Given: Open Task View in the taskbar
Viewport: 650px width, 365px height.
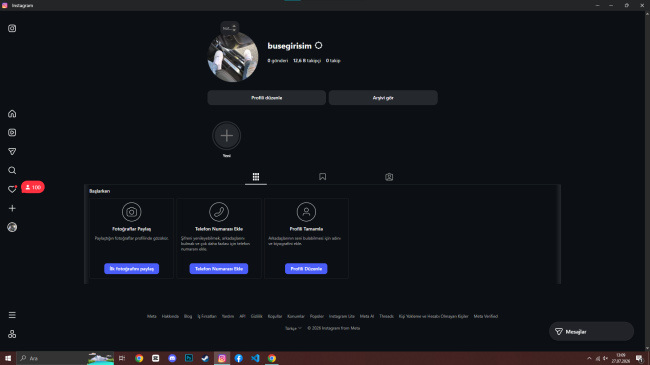Looking at the screenshot, I should pos(122,358).
